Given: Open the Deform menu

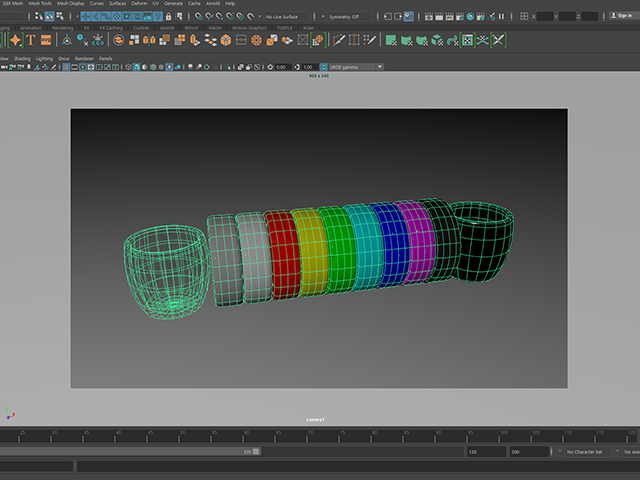Looking at the screenshot, I should point(139,3).
